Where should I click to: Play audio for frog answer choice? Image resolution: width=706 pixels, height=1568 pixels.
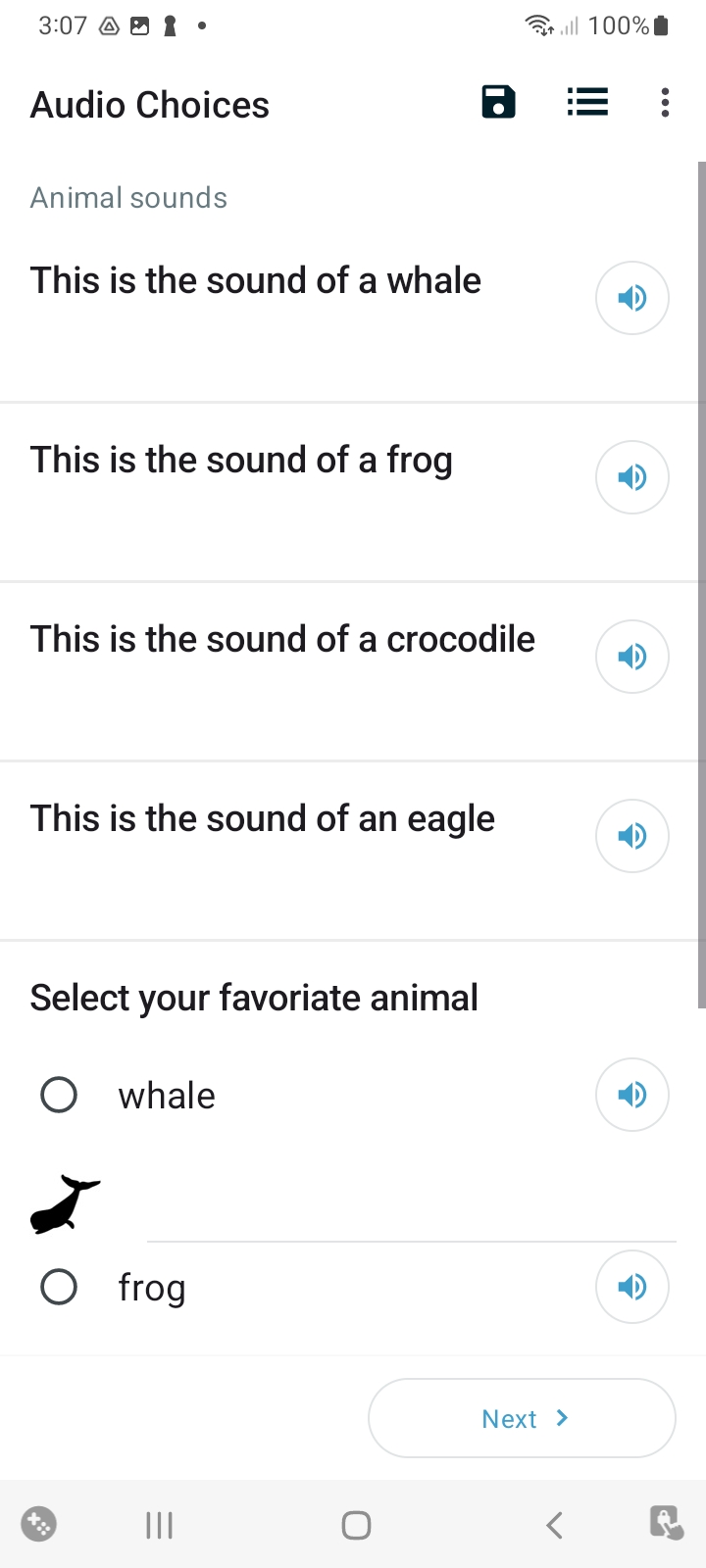click(x=632, y=1286)
